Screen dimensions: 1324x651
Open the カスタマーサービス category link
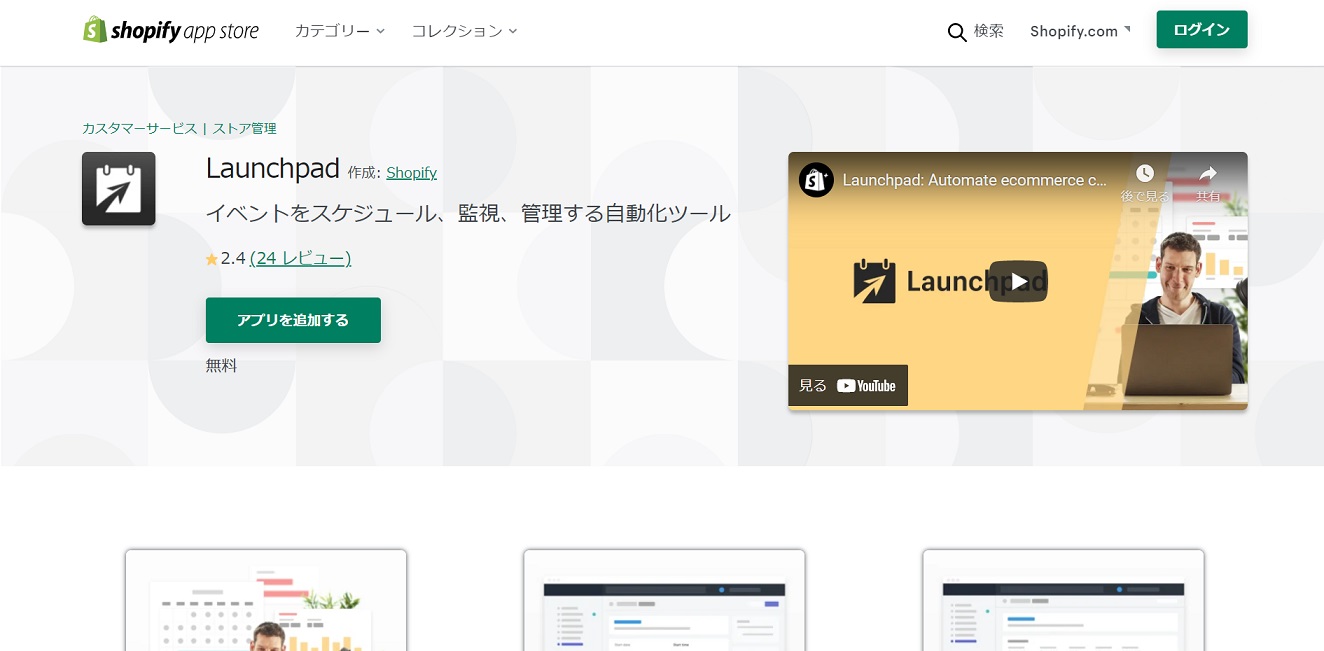coord(140,128)
